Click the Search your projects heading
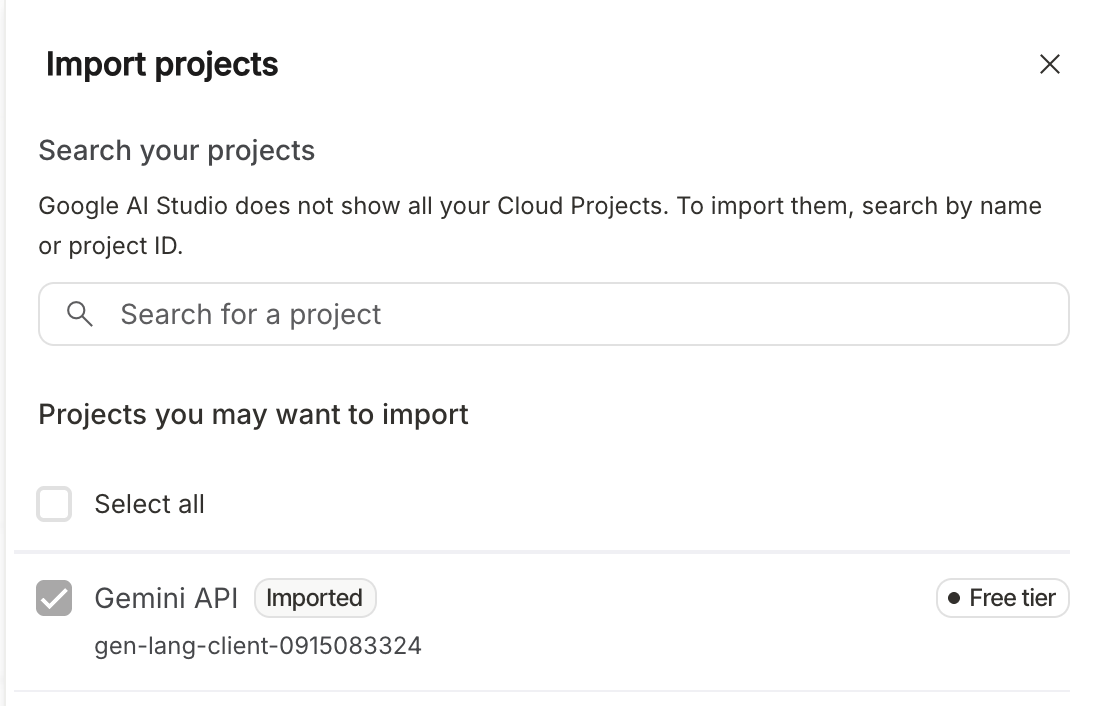The height and width of the screenshot is (706, 1098). [x=176, y=151]
